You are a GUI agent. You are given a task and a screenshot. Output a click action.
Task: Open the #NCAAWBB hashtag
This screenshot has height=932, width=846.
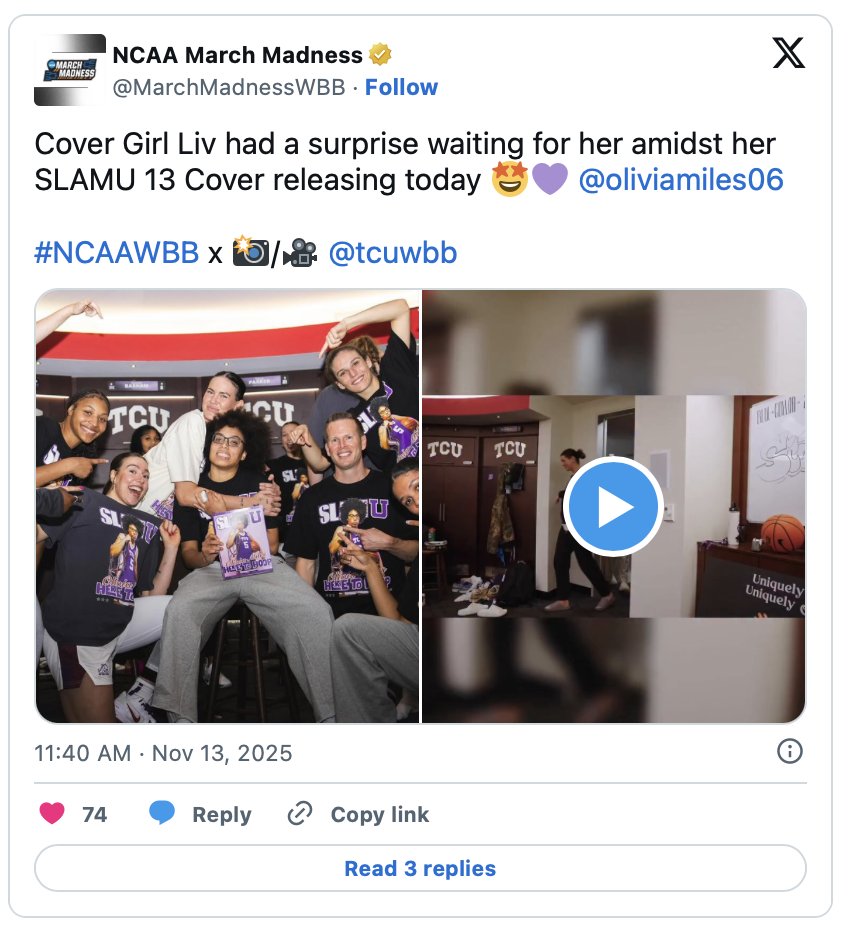click(x=117, y=253)
